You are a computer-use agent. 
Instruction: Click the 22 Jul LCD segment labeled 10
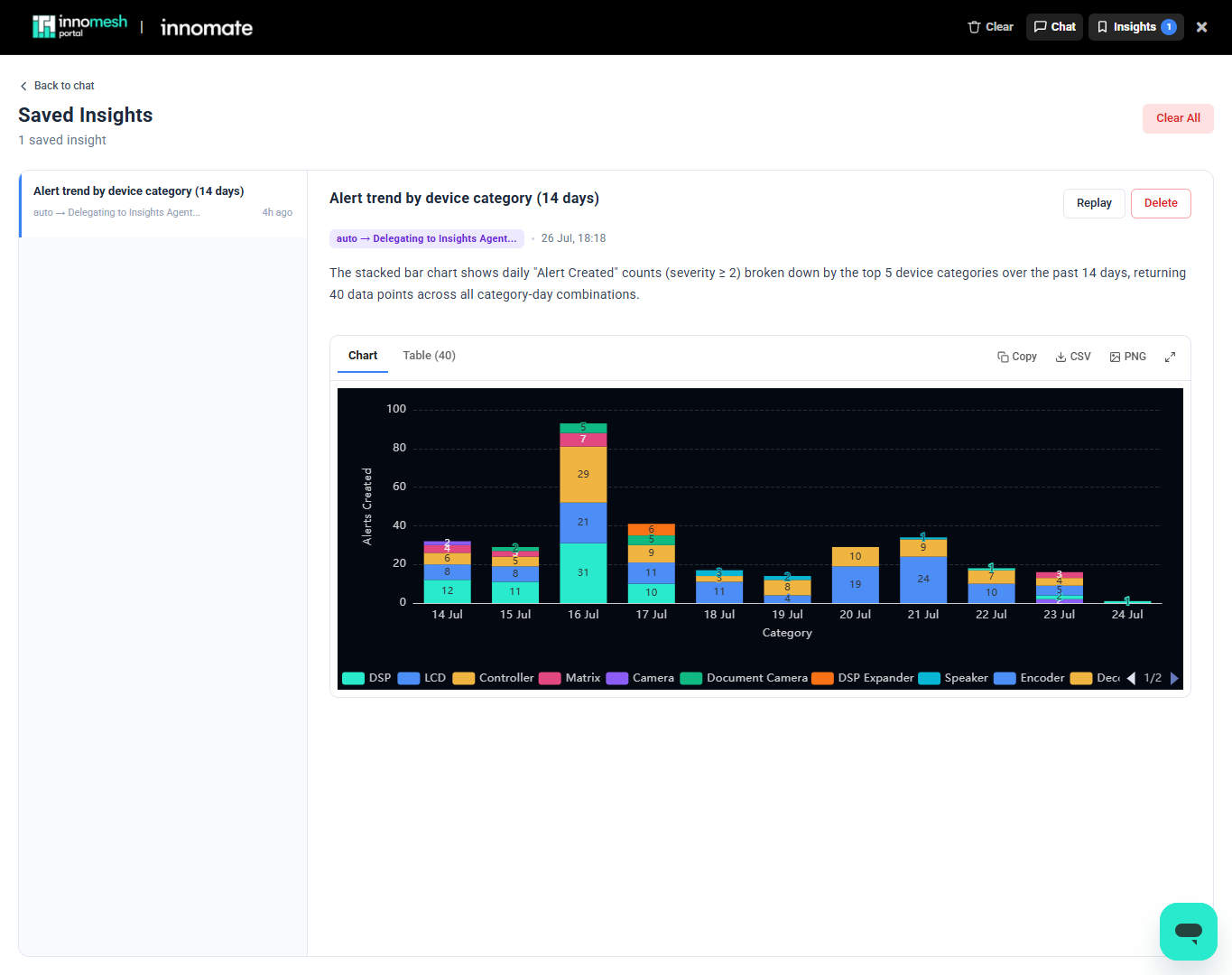[x=991, y=593]
